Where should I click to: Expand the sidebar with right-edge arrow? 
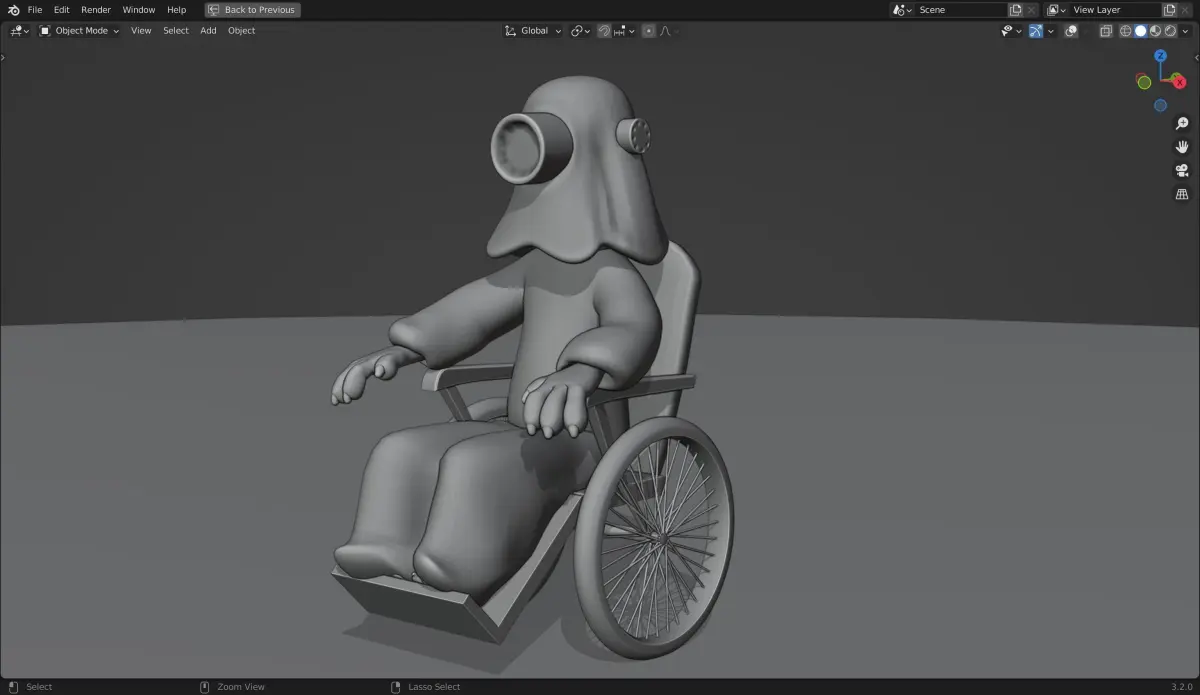(x=1196, y=57)
